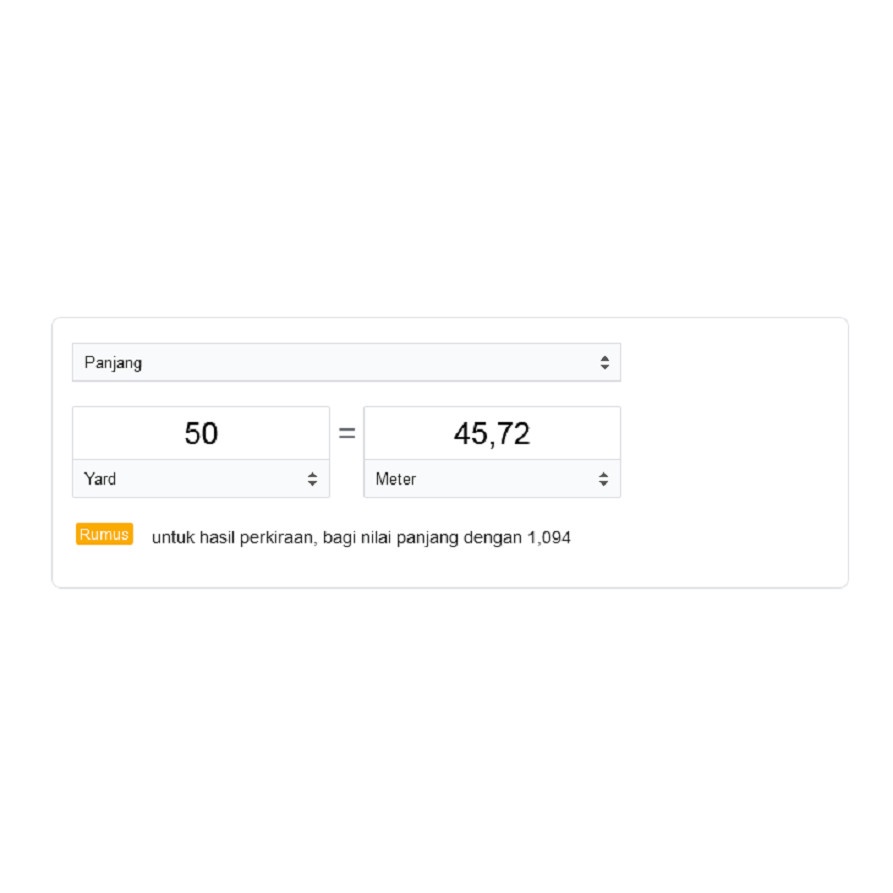Click the result field showing 45,72

point(491,434)
